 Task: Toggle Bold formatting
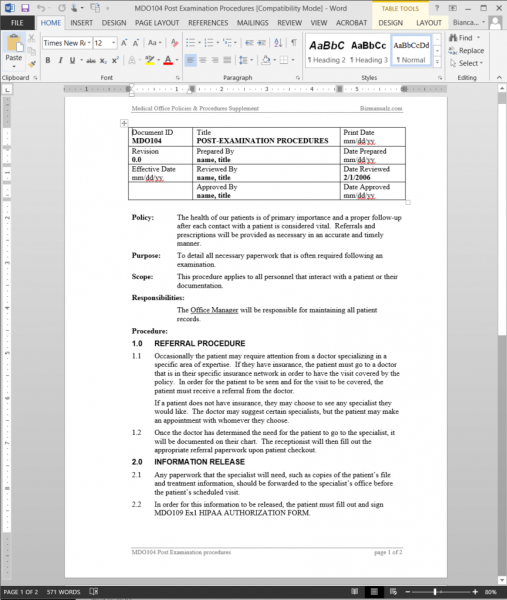tap(48, 60)
